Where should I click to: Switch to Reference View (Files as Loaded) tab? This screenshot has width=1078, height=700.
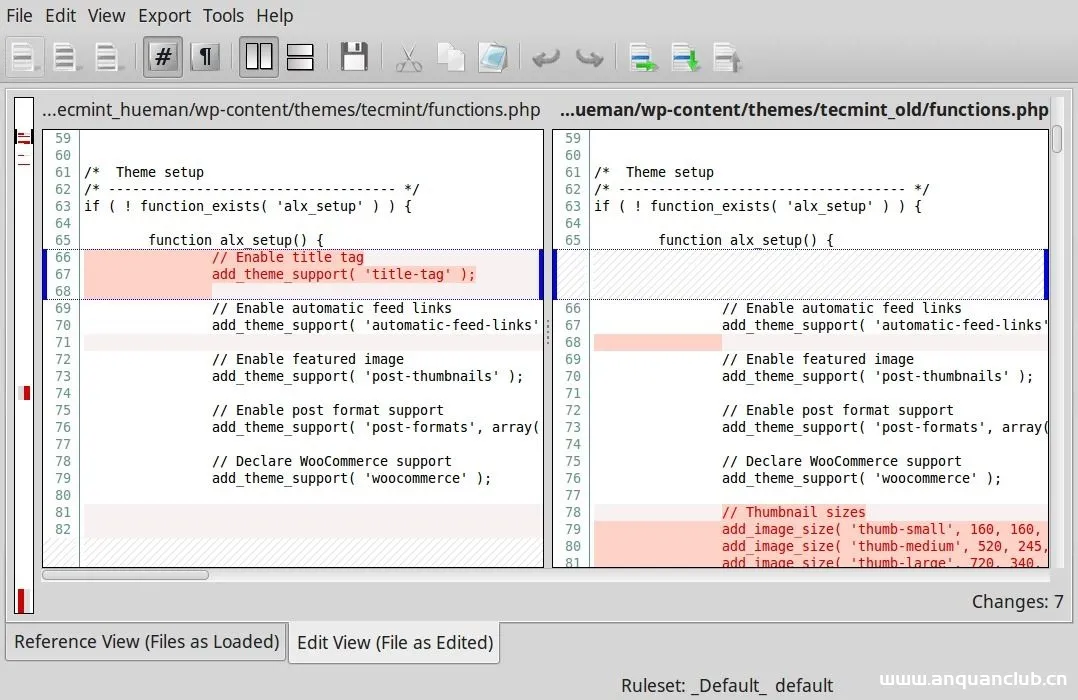point(146,642)
